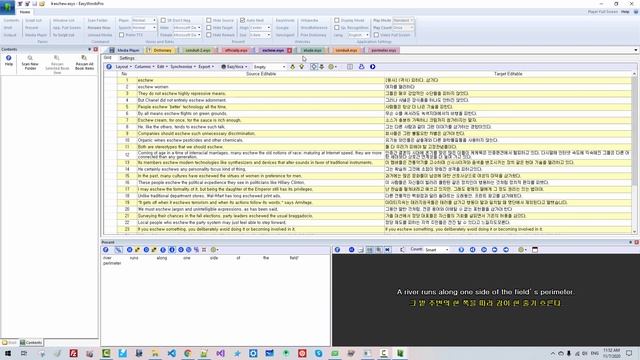640x360 pixels.
Task: Close the eschew.esys tab with red X
Action: point(289,50)
